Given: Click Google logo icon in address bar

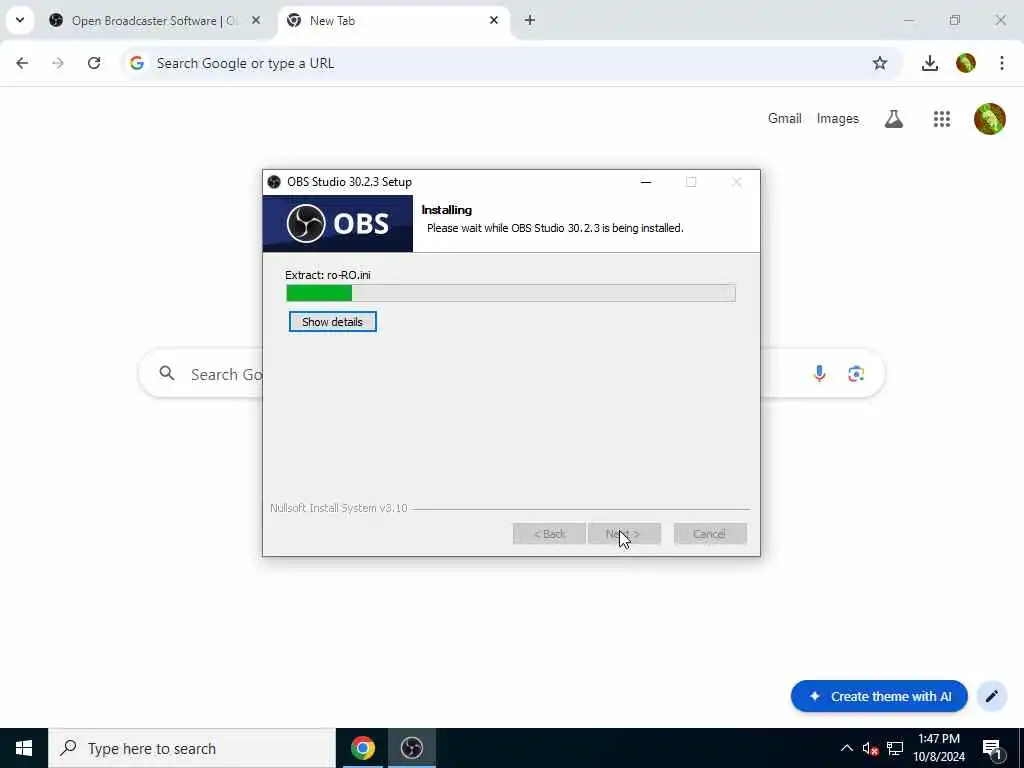Looking at the screenshot, I should (x=136, y=63).
